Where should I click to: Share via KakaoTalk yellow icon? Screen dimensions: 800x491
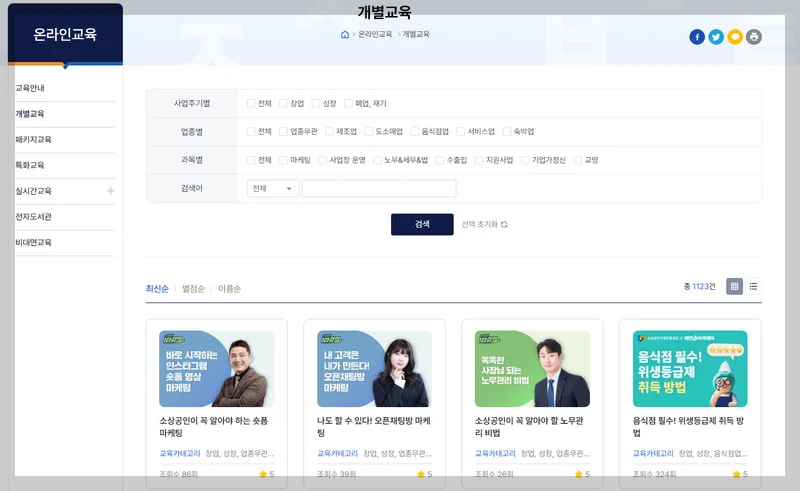coord(735,37)
